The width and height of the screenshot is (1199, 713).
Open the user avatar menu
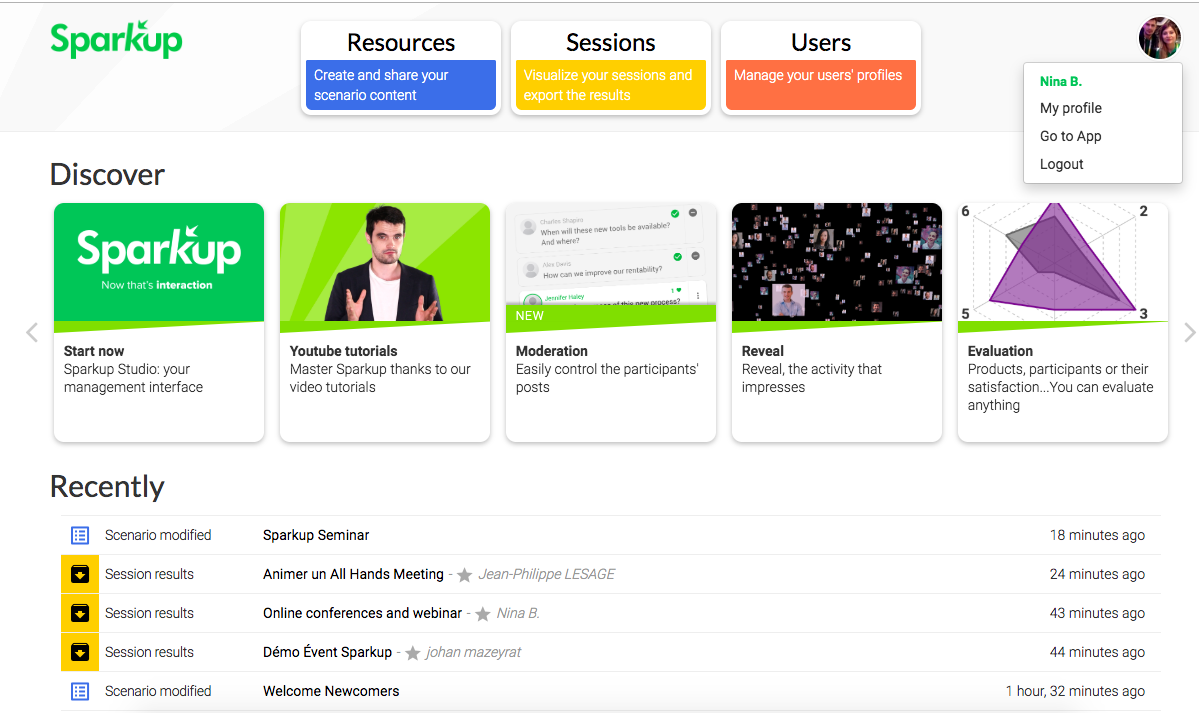(x=1159, y=38)
